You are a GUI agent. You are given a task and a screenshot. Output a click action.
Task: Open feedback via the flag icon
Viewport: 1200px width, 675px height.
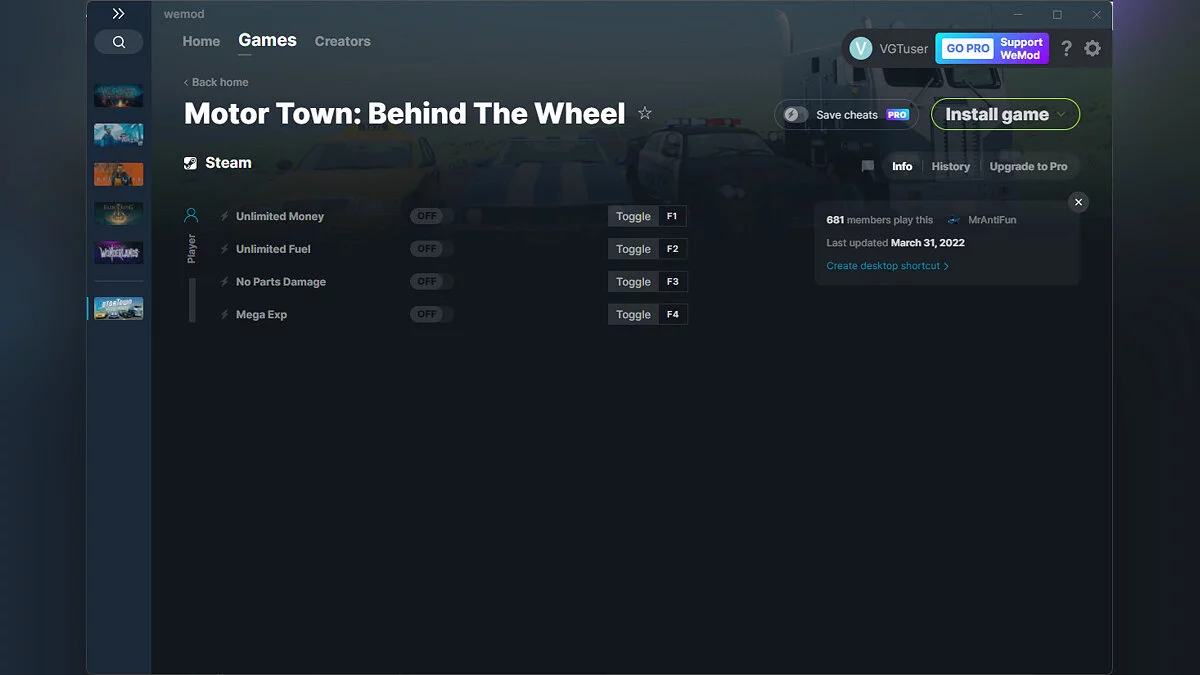(867, 166)
